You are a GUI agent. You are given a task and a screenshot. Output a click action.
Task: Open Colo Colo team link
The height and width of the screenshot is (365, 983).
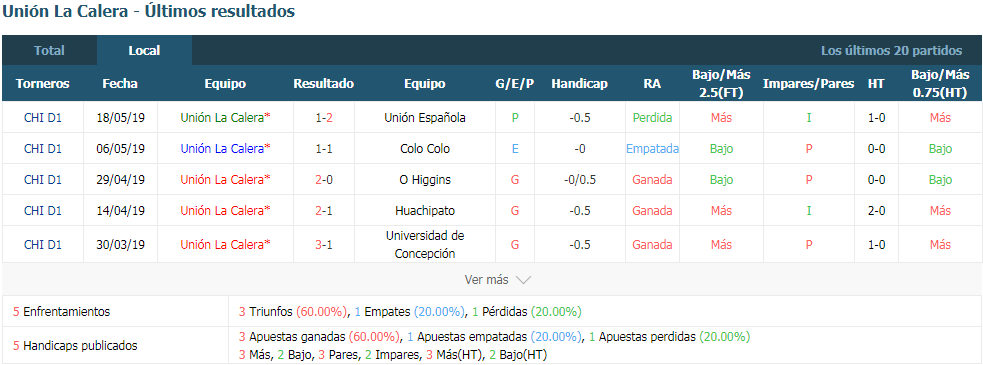424,149
